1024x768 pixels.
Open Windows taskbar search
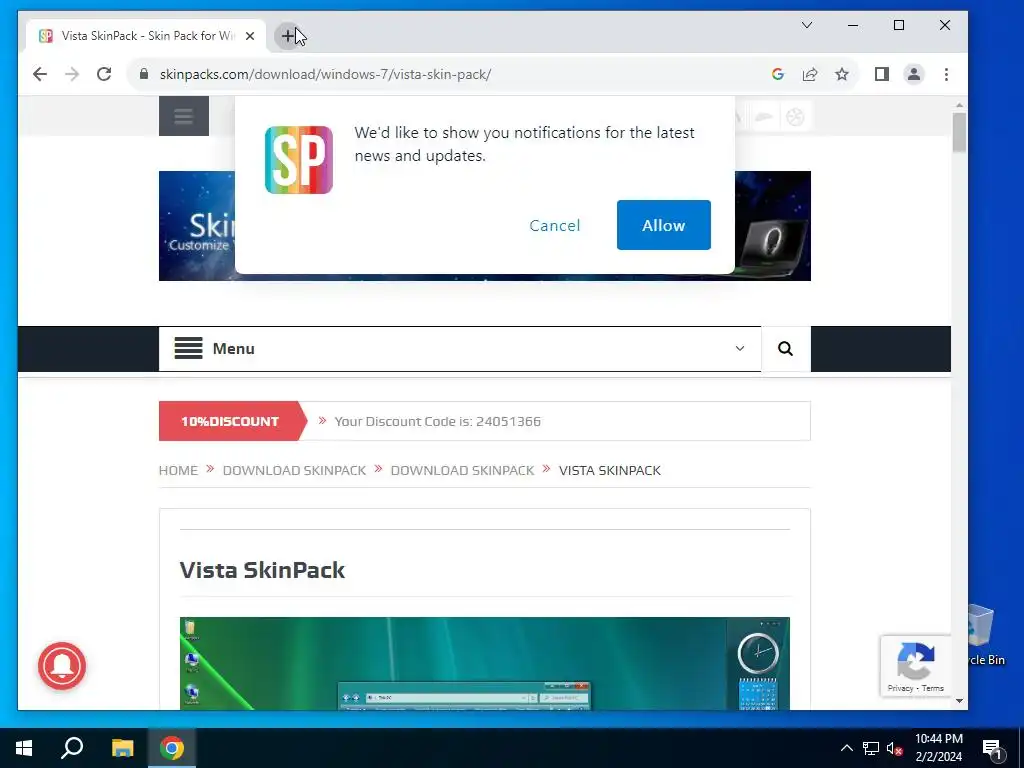(72, 748)
